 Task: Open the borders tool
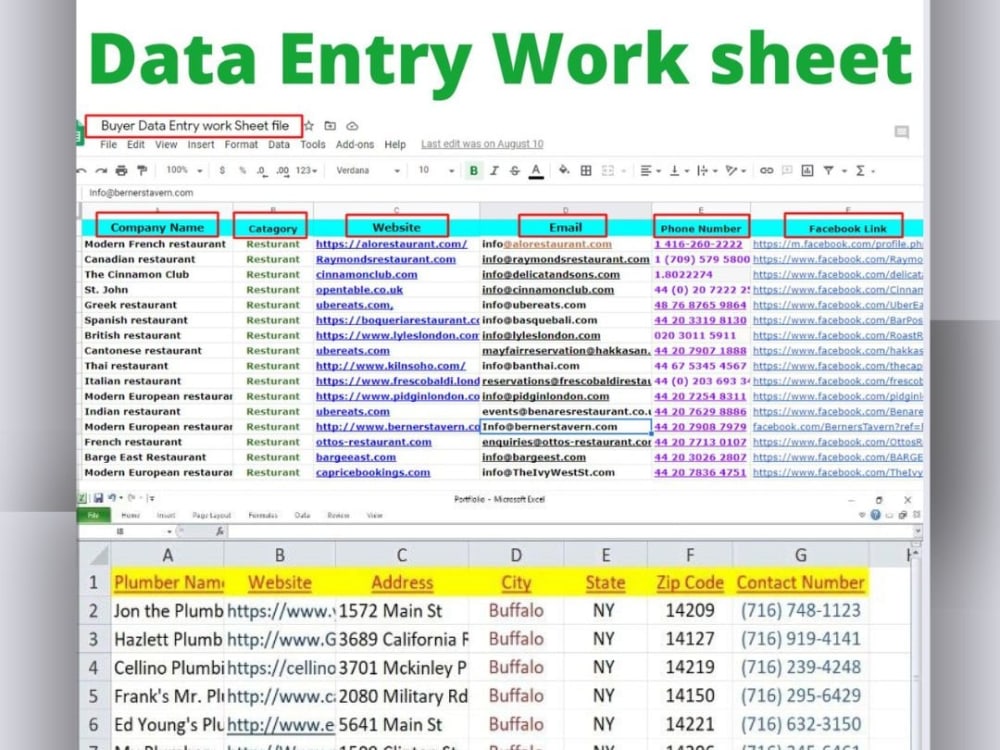[585, 170]
